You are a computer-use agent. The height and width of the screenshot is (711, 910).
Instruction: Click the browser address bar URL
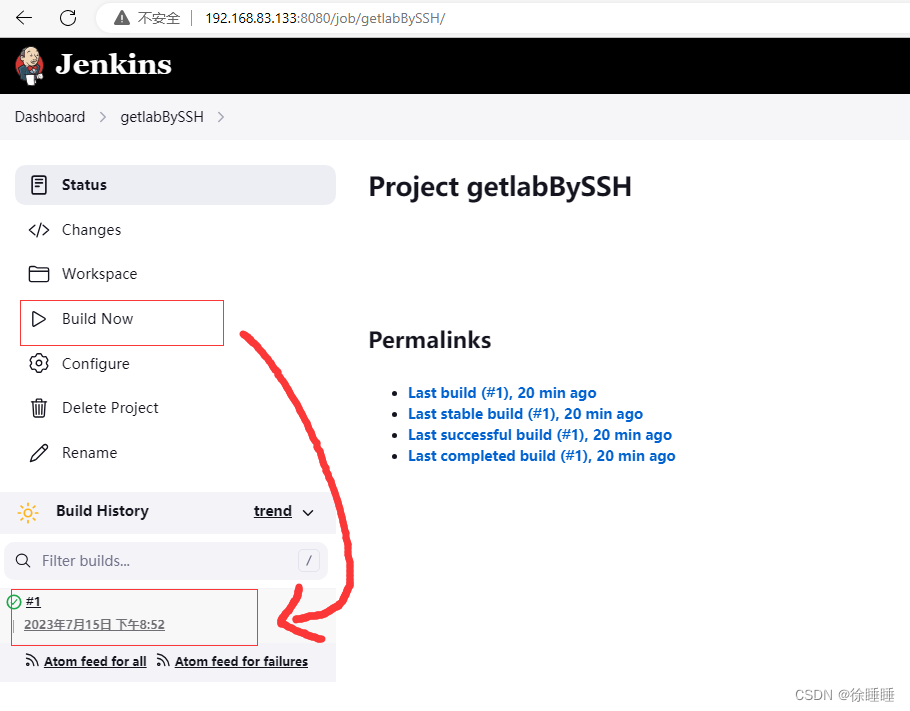click(325, 19)
